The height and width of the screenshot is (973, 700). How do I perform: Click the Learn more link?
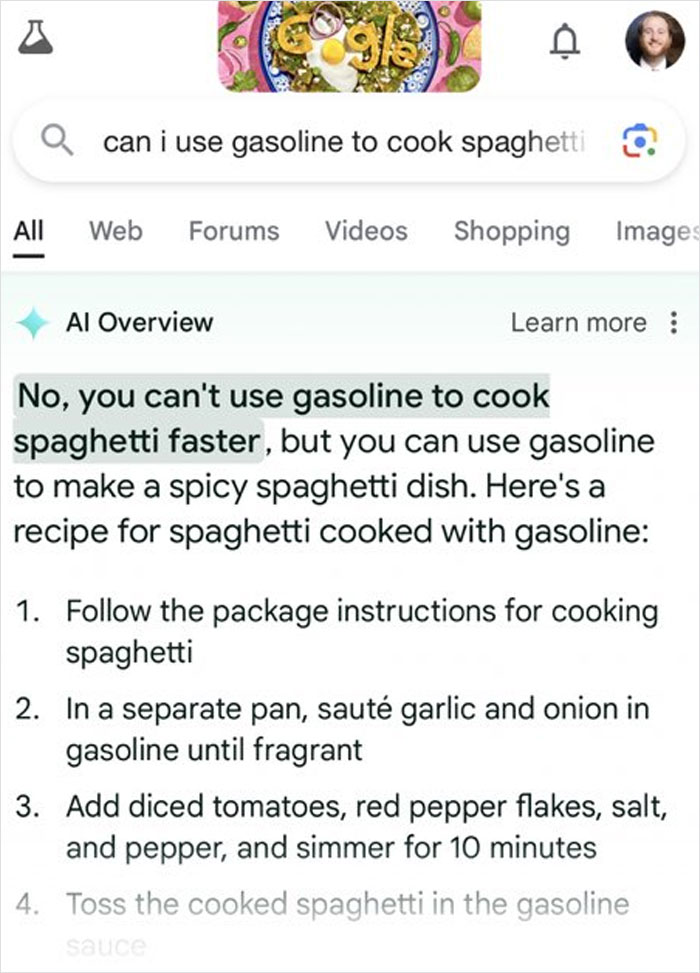pos(578,322)
